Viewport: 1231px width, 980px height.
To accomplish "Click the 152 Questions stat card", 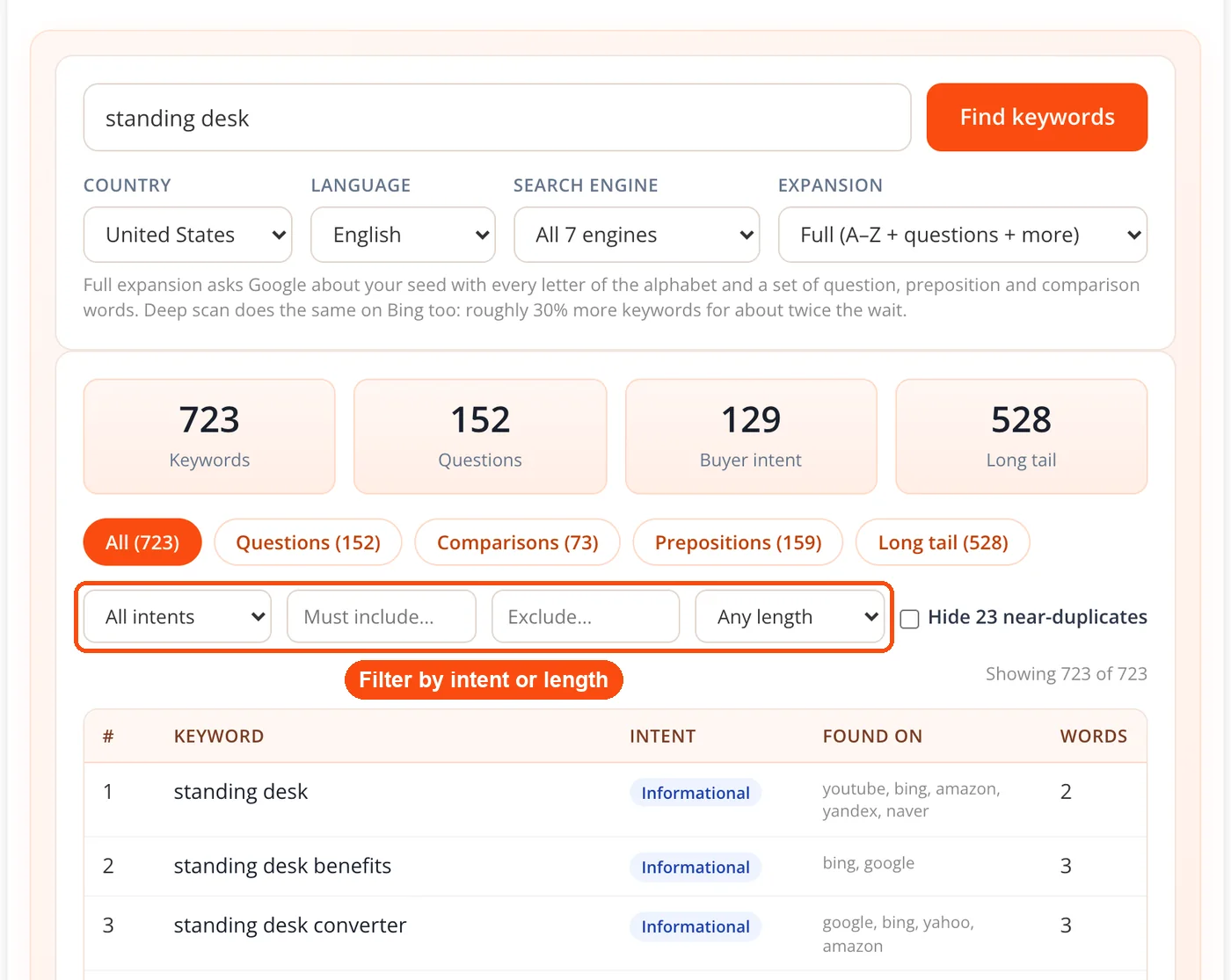I will tap(480, 436).
